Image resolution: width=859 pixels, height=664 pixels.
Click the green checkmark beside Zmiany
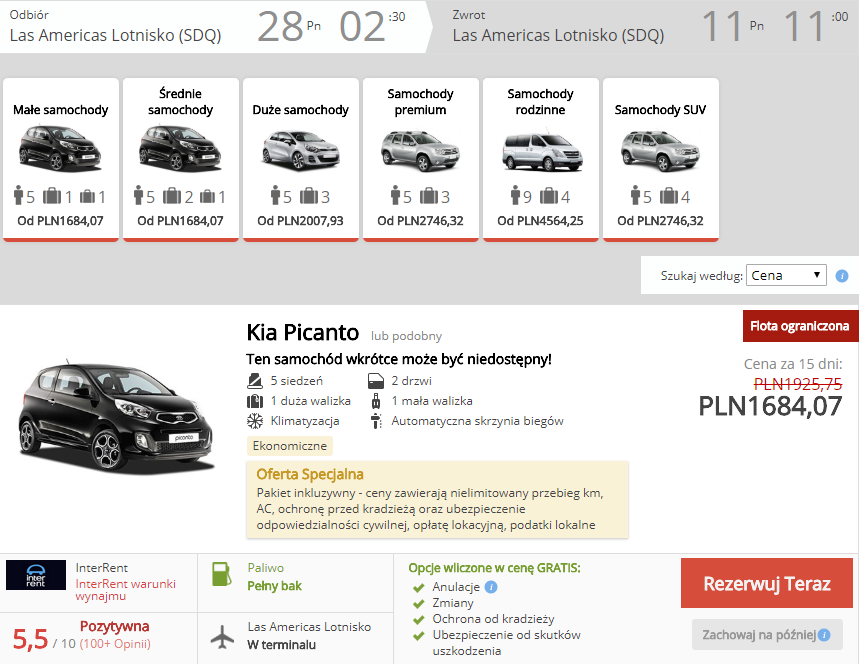click(x=419, y=604)
